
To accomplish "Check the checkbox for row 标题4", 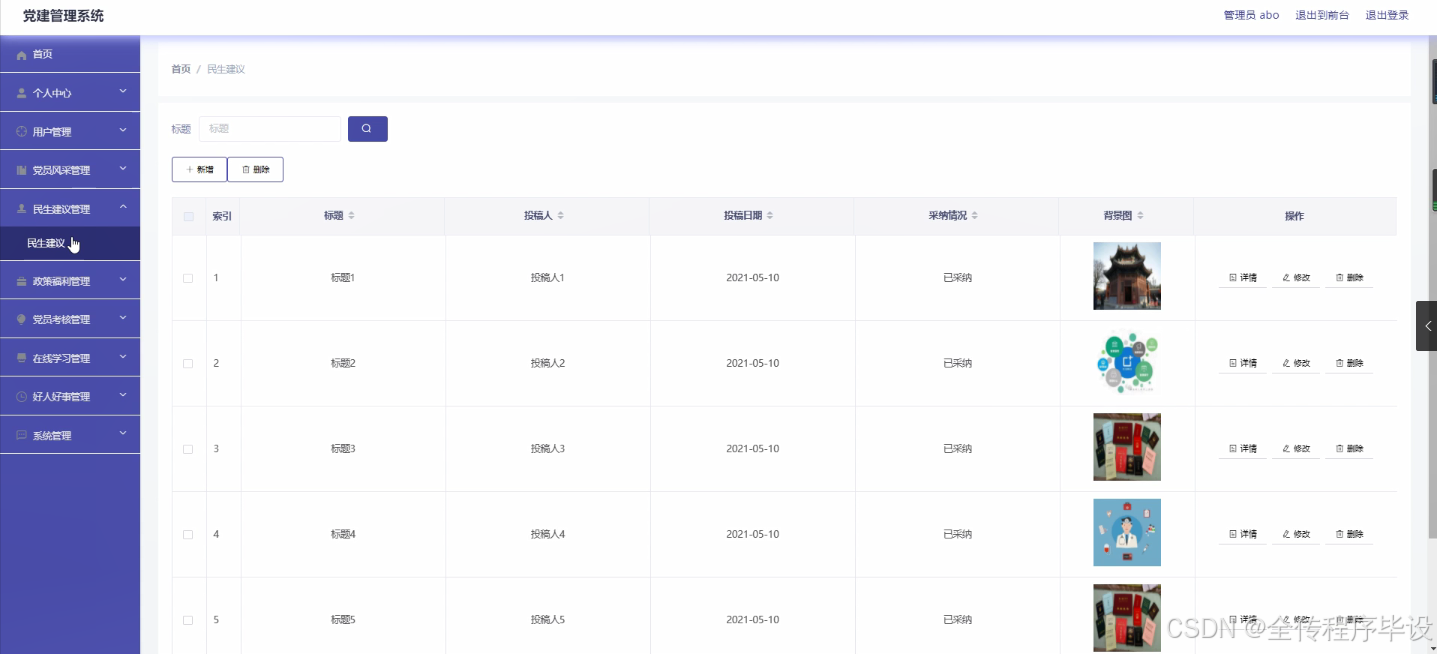I will point(187,534).
